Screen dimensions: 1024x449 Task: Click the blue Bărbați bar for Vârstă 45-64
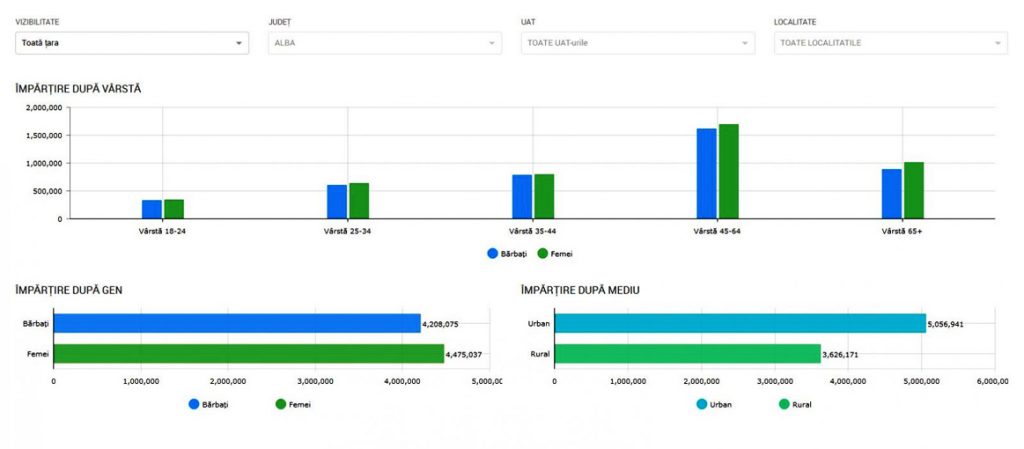706,174
